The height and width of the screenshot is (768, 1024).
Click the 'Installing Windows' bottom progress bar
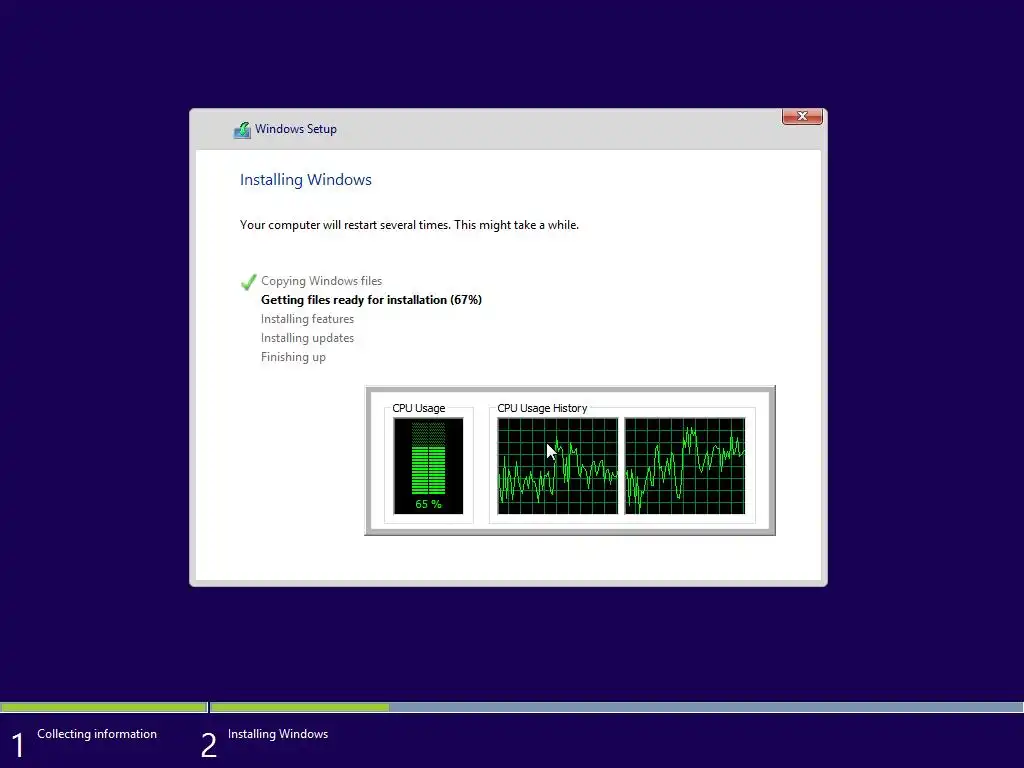pyautogui.click(x=617, y=707)
